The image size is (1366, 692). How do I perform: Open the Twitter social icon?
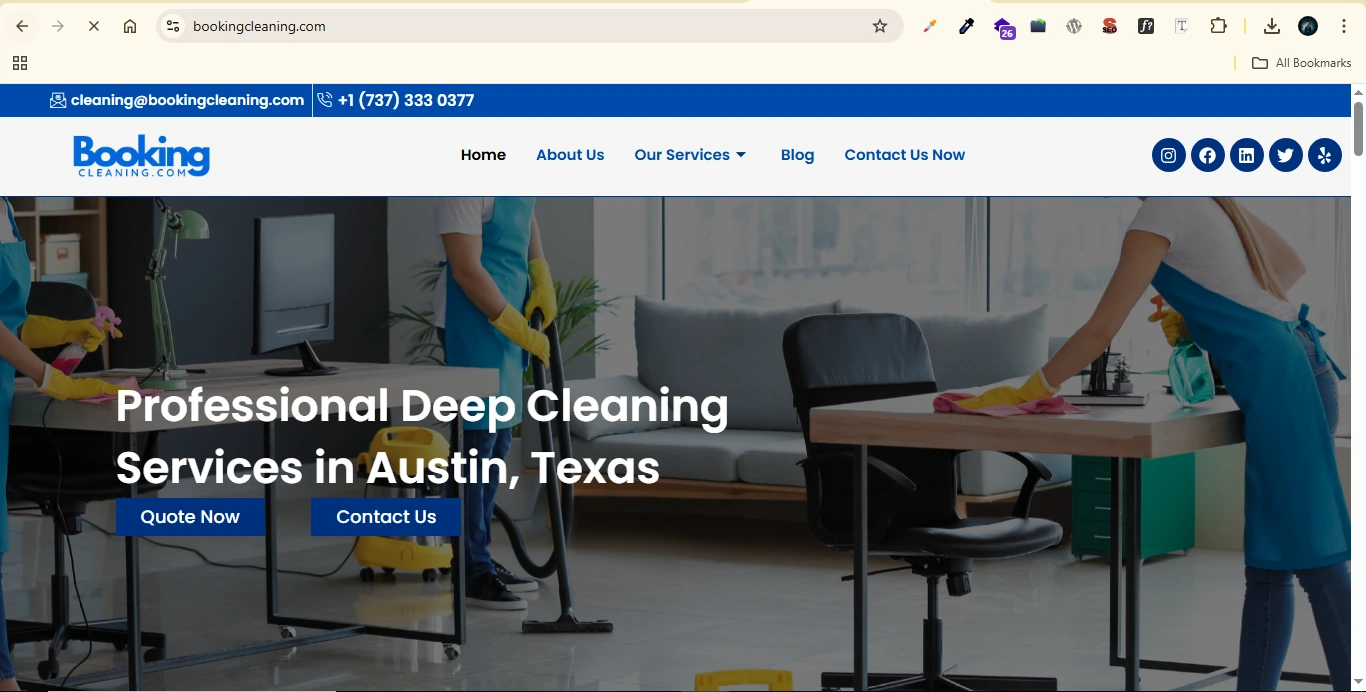1285,155
